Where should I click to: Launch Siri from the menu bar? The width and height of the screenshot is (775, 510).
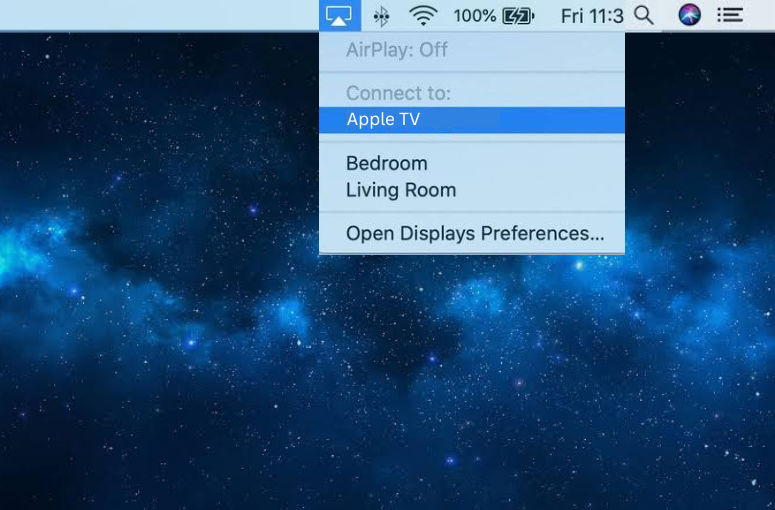(689, 15)
